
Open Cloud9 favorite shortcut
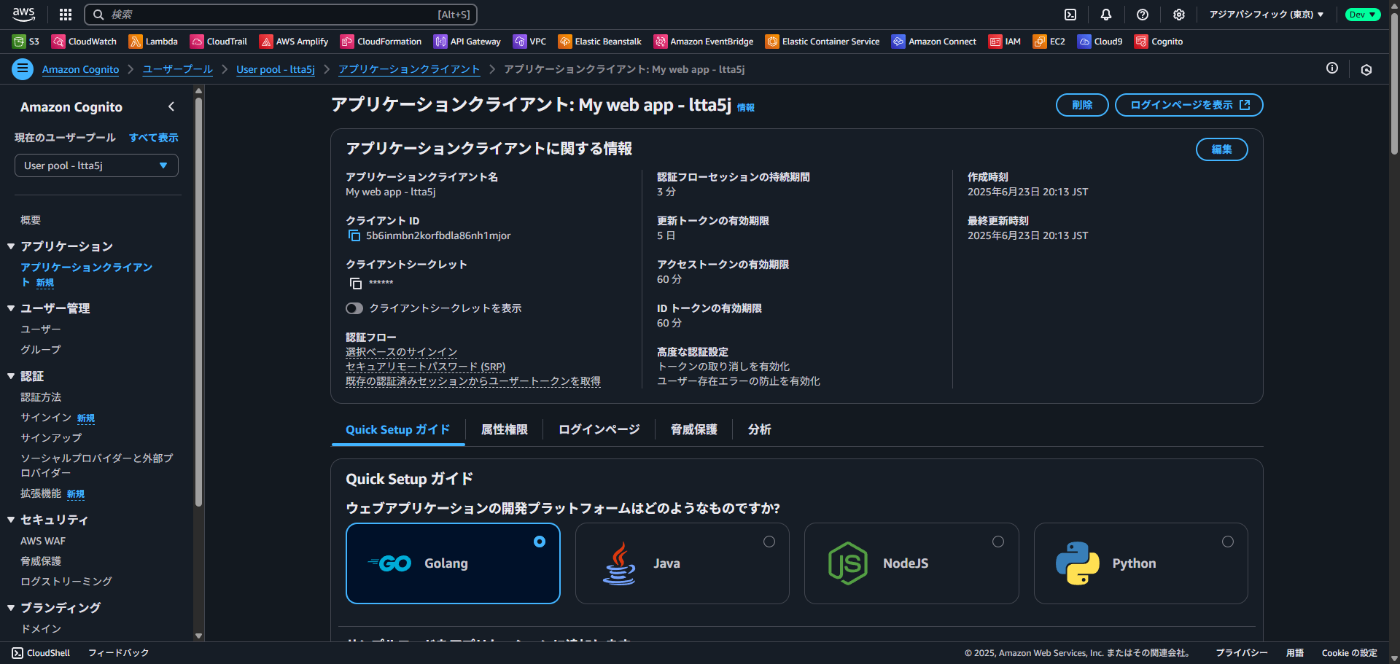coord(1100,42)
